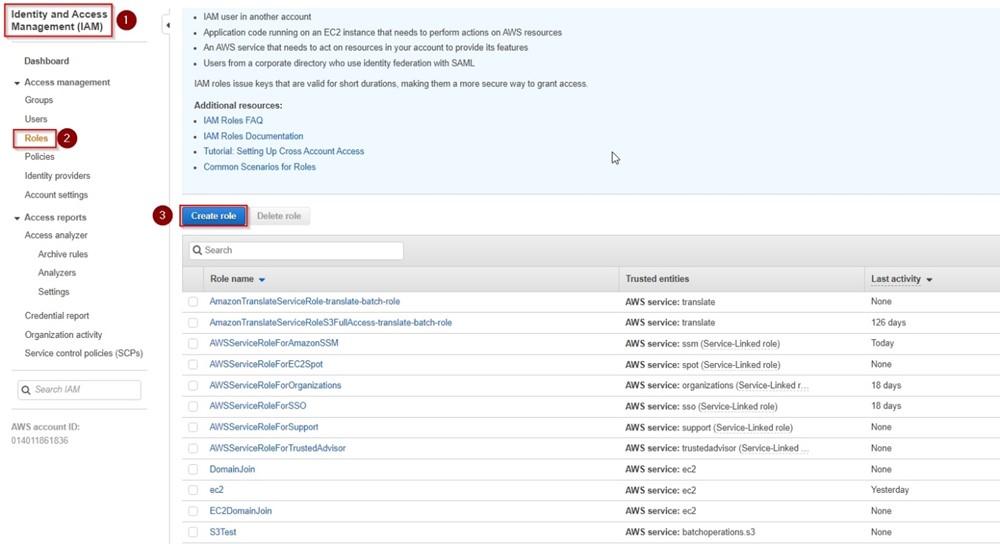Open the Credential report
The width and height of the screenshot is (1000, 544).
pyautogui.click(x=57, y=316)
